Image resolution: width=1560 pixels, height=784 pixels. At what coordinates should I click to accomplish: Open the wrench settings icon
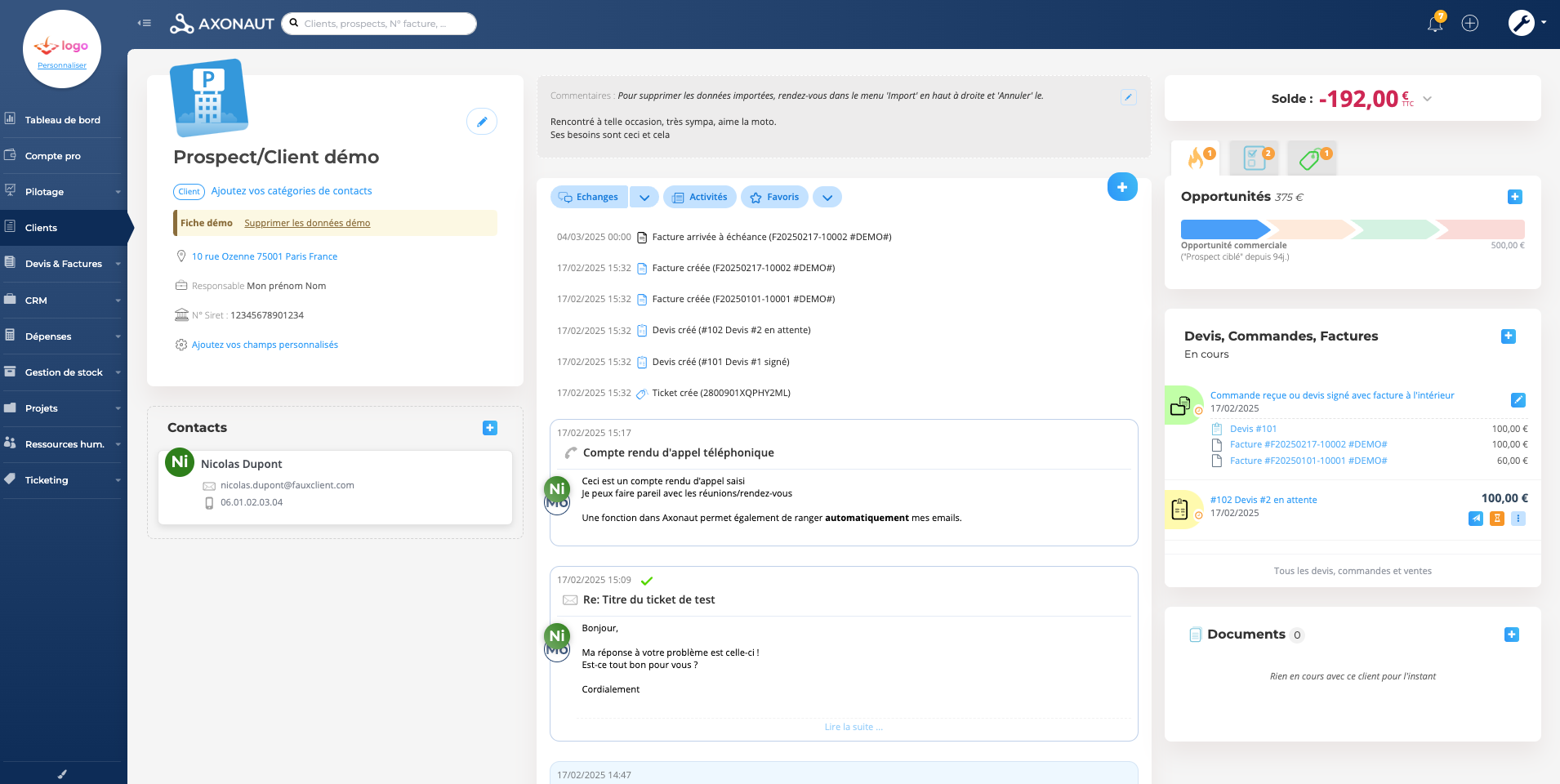click(x=1521, y=23)
